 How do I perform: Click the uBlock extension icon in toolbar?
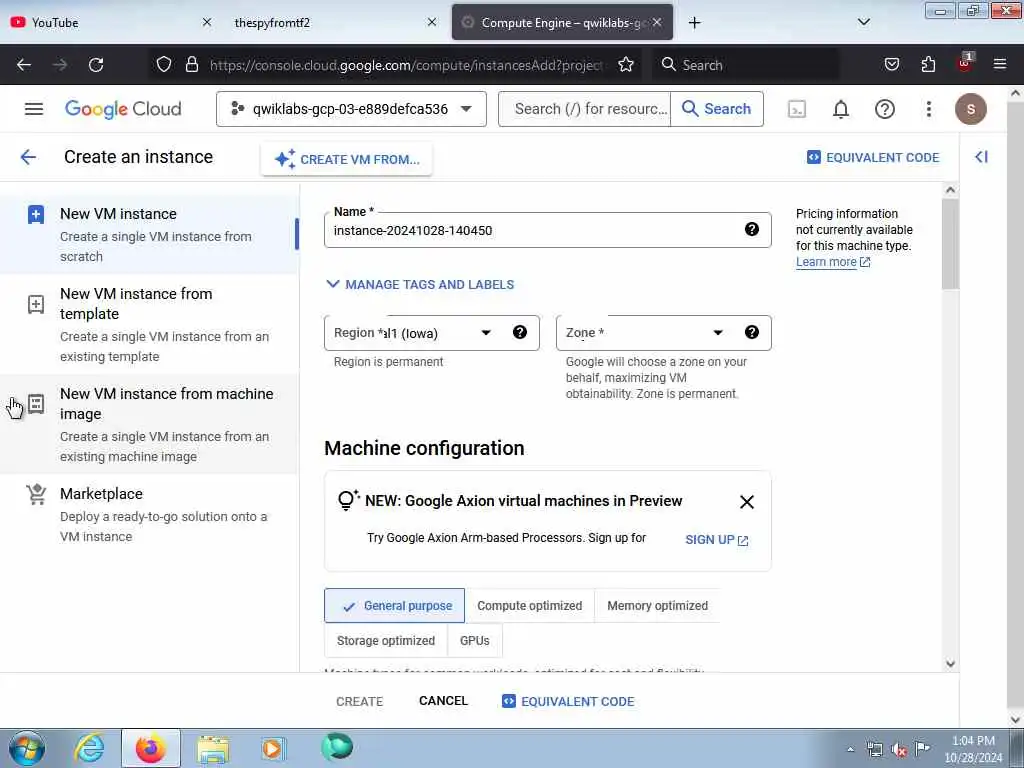[964, 63]
